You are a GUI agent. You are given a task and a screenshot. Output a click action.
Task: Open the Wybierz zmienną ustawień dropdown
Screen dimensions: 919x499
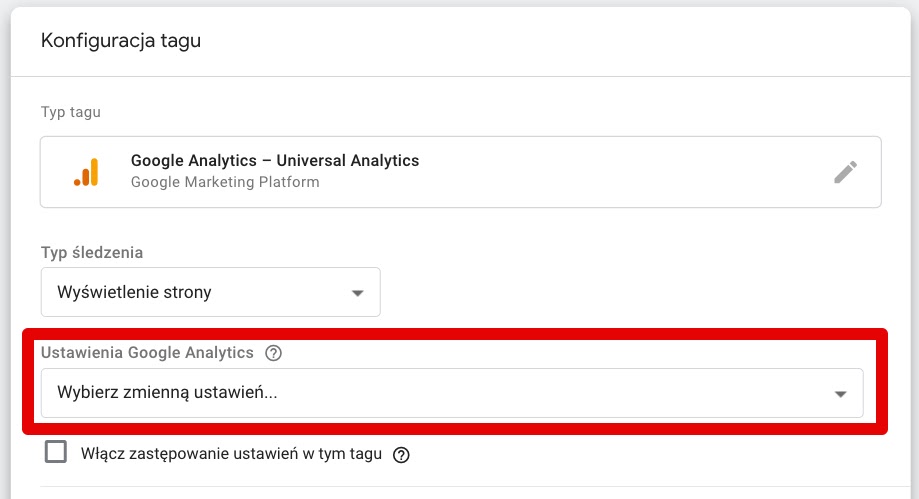tap(452, 393)
